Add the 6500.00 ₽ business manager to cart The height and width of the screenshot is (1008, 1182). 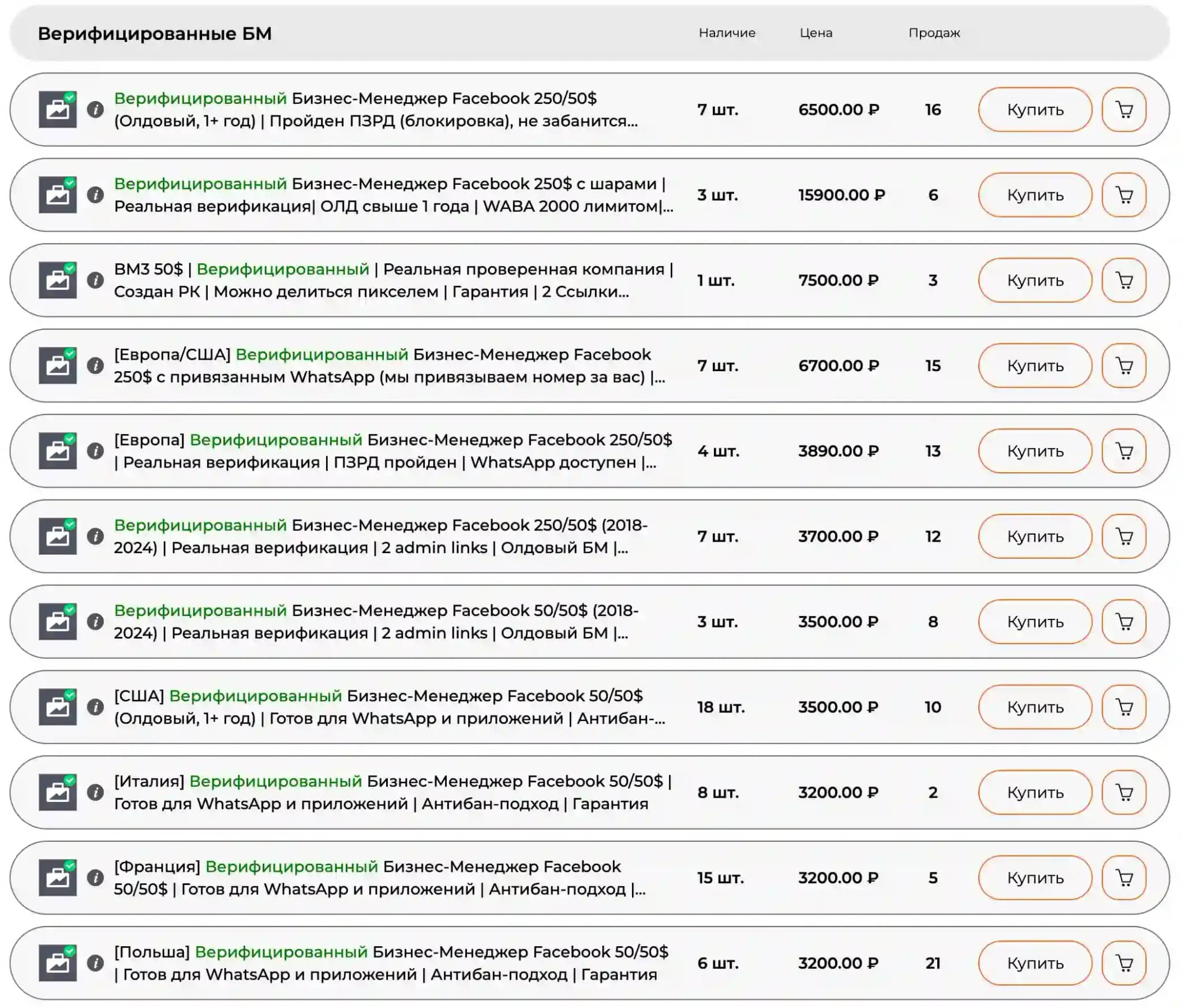[1124, 110]
